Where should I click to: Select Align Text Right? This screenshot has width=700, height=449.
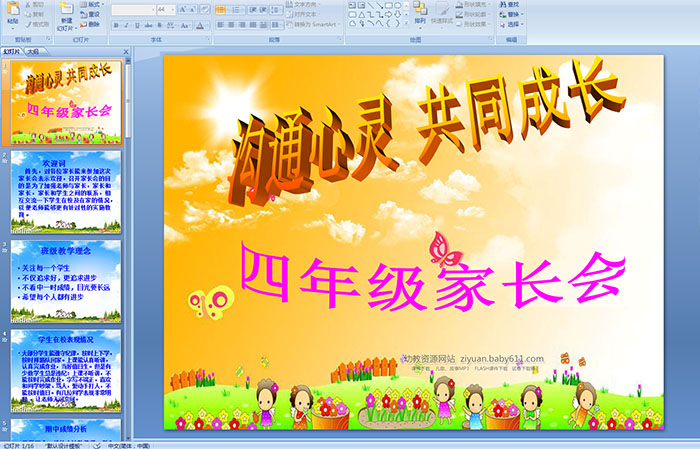[x=242, y=25]
